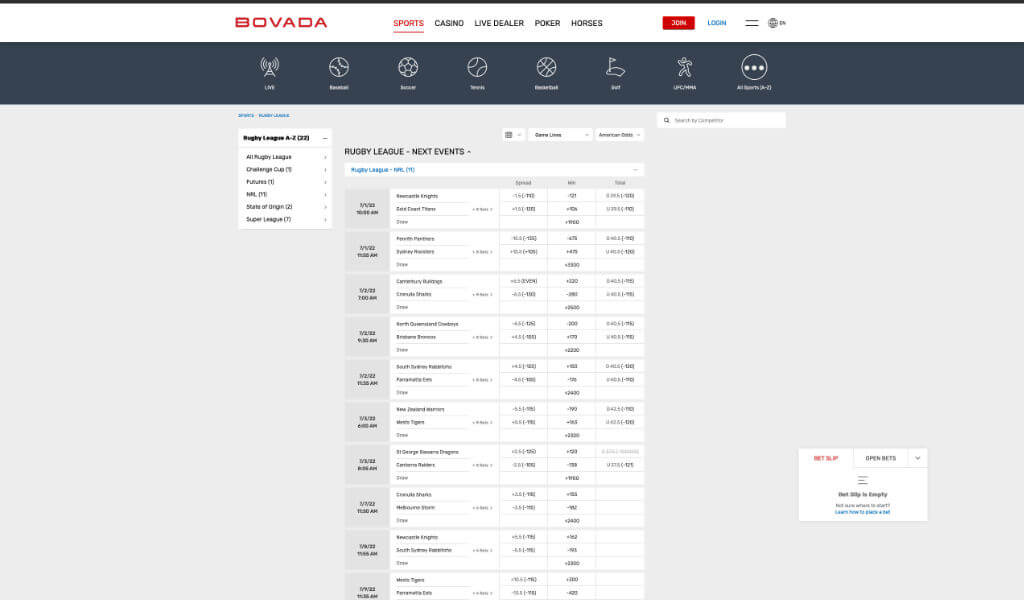Open 'Learn how to place a bet' link
This screenshot has height=600, width=1024.
[x=862, y=512]
